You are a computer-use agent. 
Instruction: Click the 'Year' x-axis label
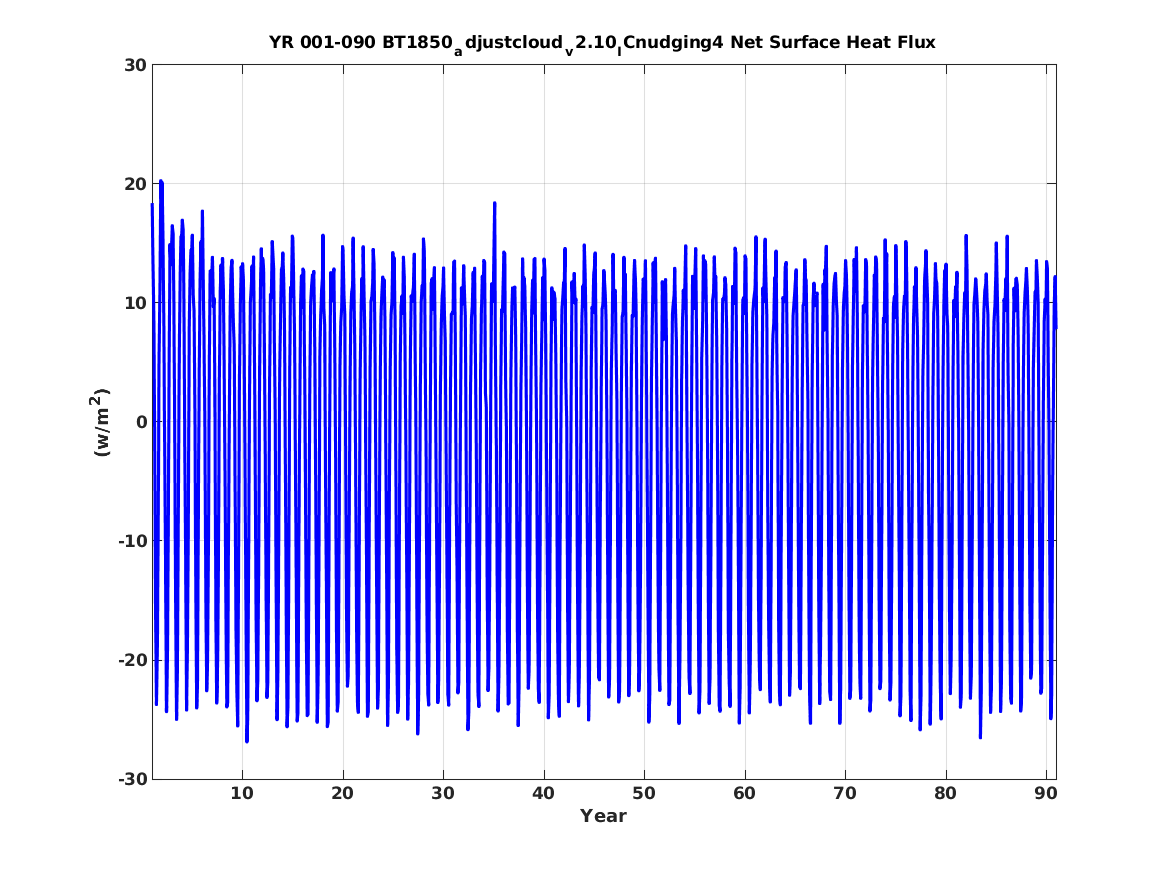(x=603, y=816)
